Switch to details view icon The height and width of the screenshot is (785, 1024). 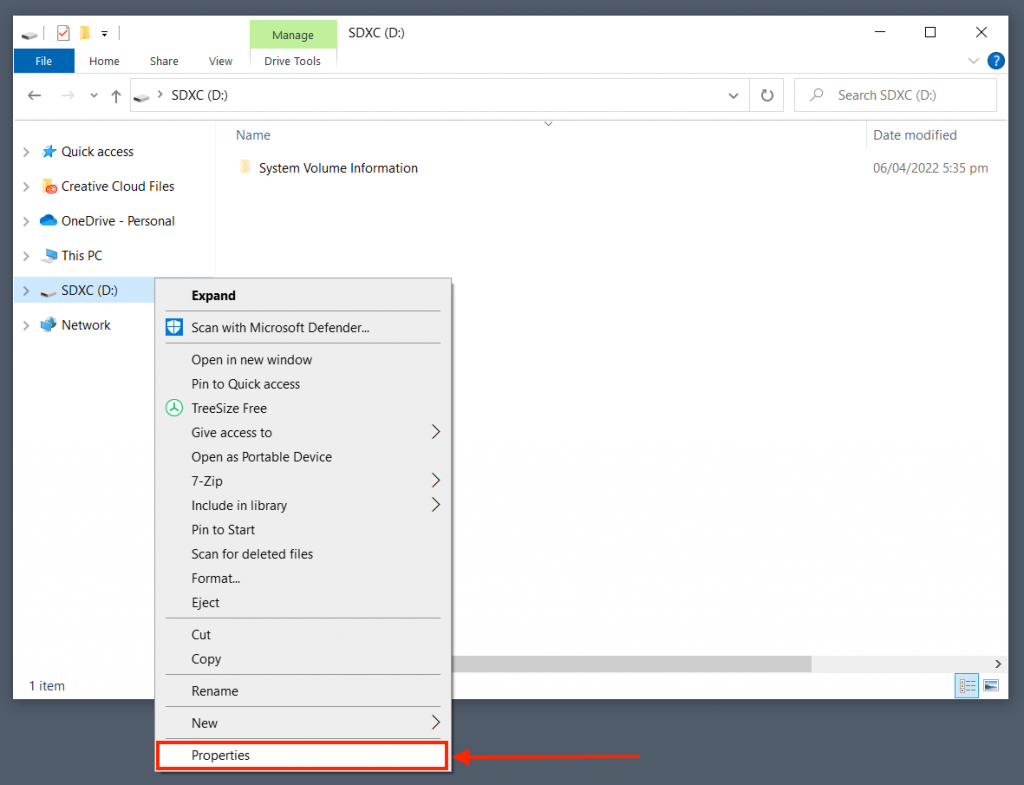[x=967, y=686]
